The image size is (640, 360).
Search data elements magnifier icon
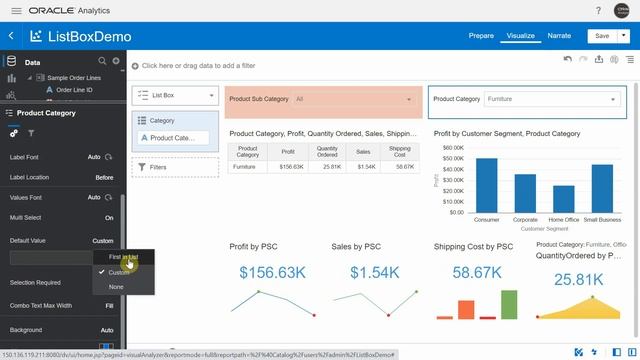(x=102, y=61)
